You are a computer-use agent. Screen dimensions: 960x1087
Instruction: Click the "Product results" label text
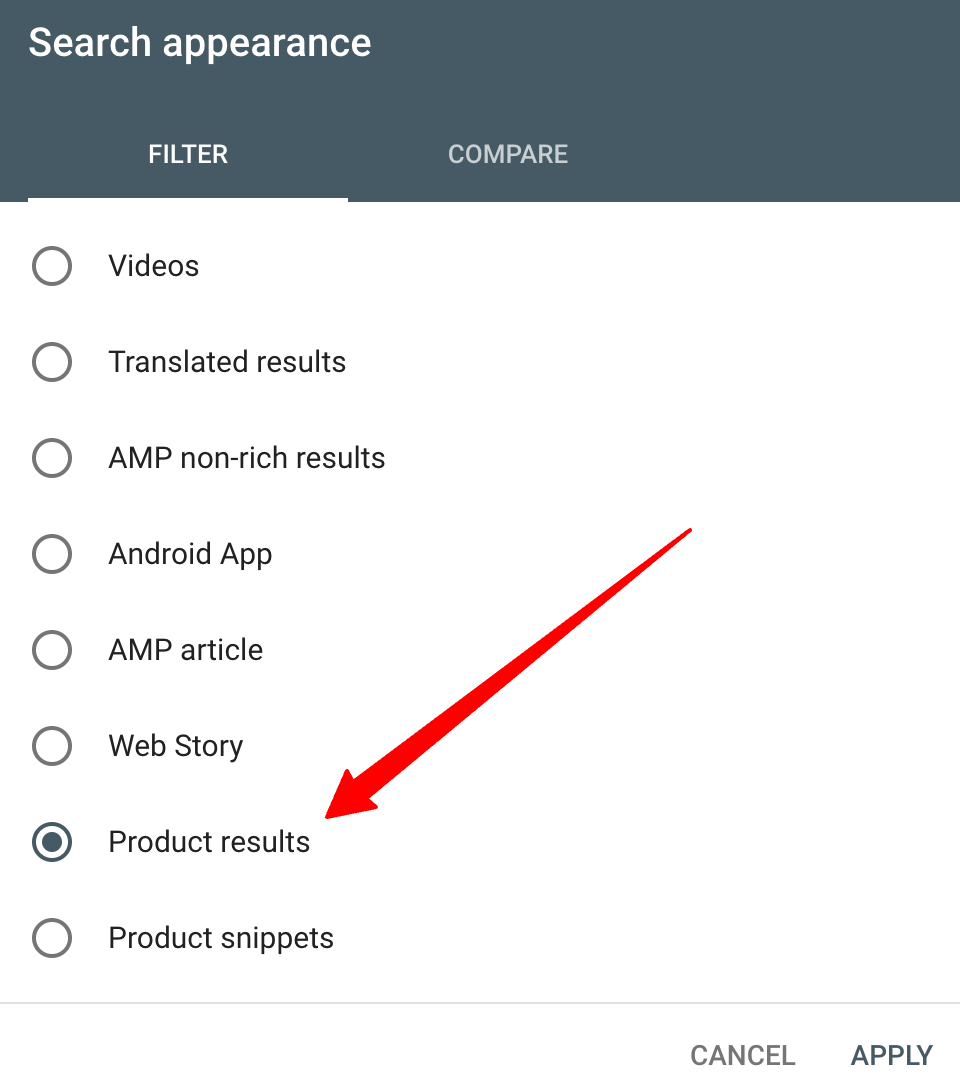coord(209,842)
